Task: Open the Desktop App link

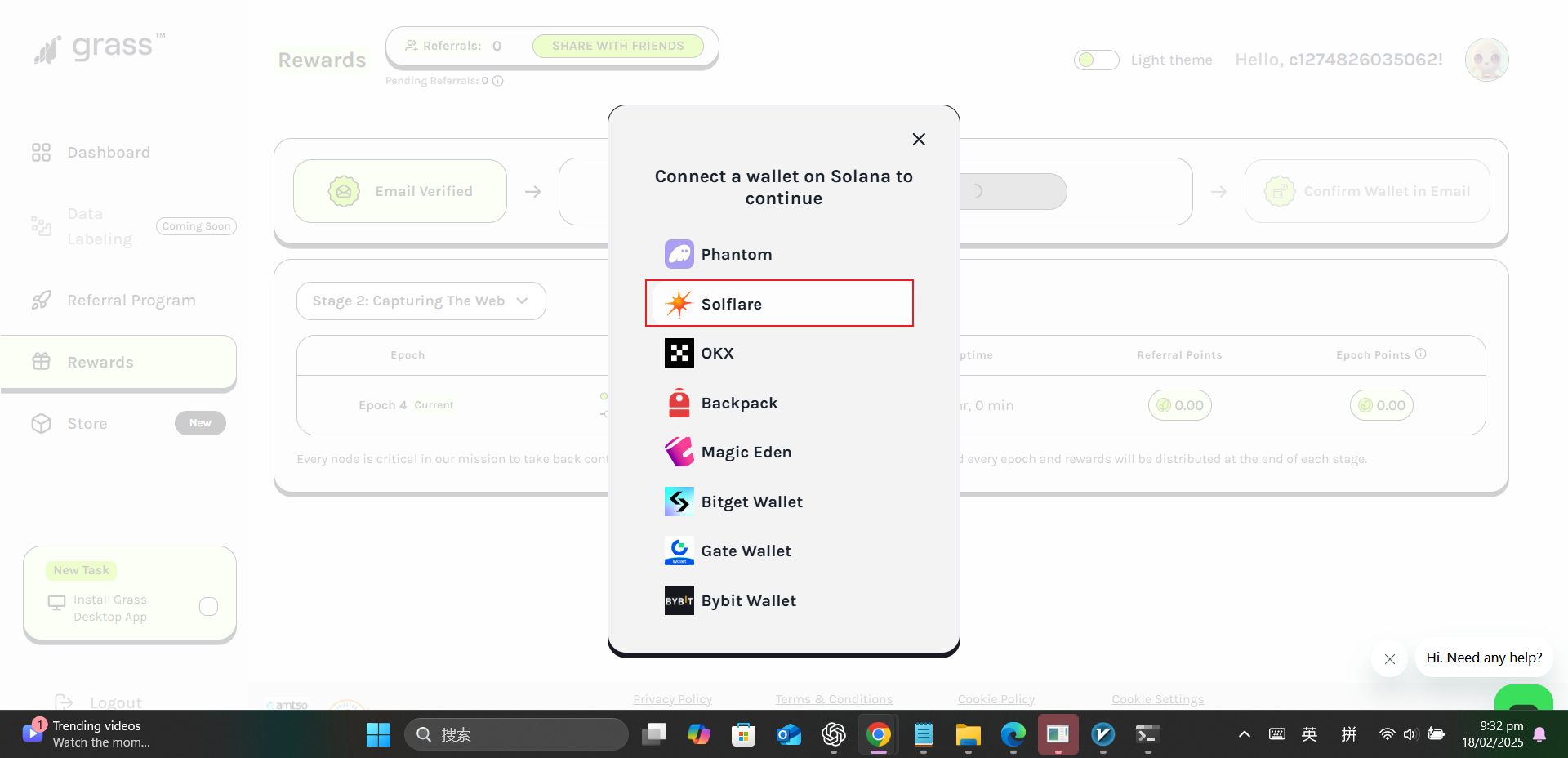Action: 110,617
